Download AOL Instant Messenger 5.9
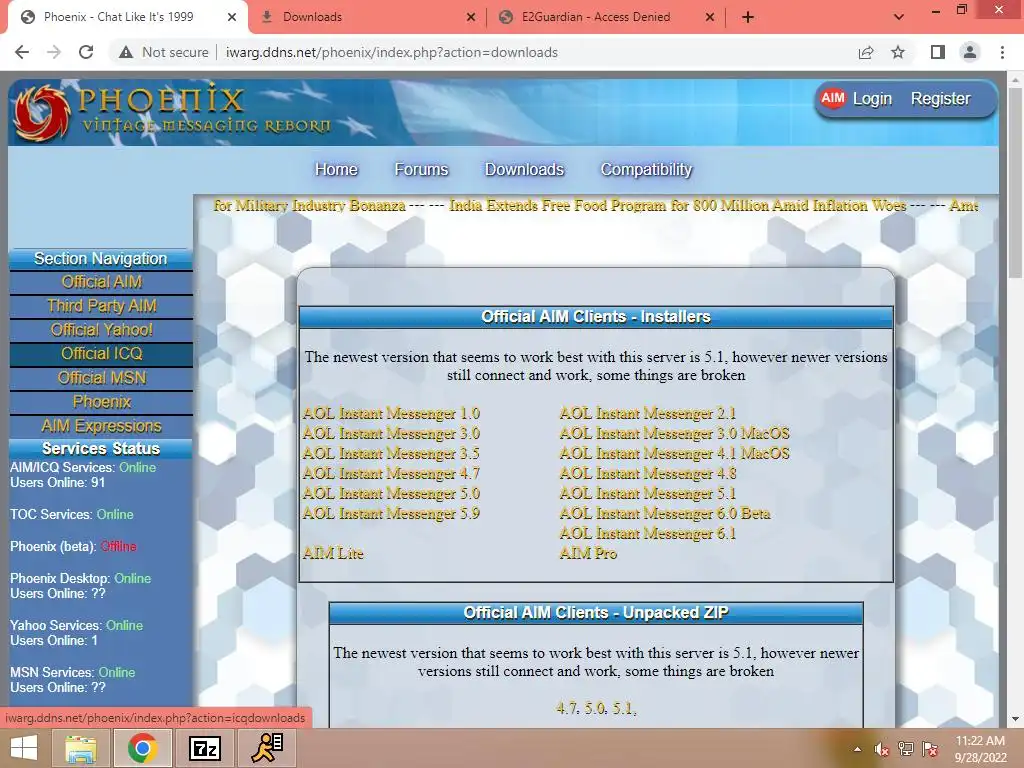The image size is (1024, 768). (x=391, y=513)
